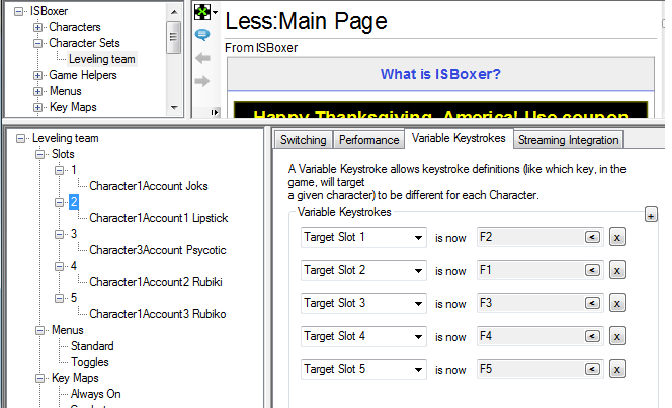The height and width of the screenshot is (408, 672).
Task: Expand the top-pane Menus tree node
Action: 38,91
